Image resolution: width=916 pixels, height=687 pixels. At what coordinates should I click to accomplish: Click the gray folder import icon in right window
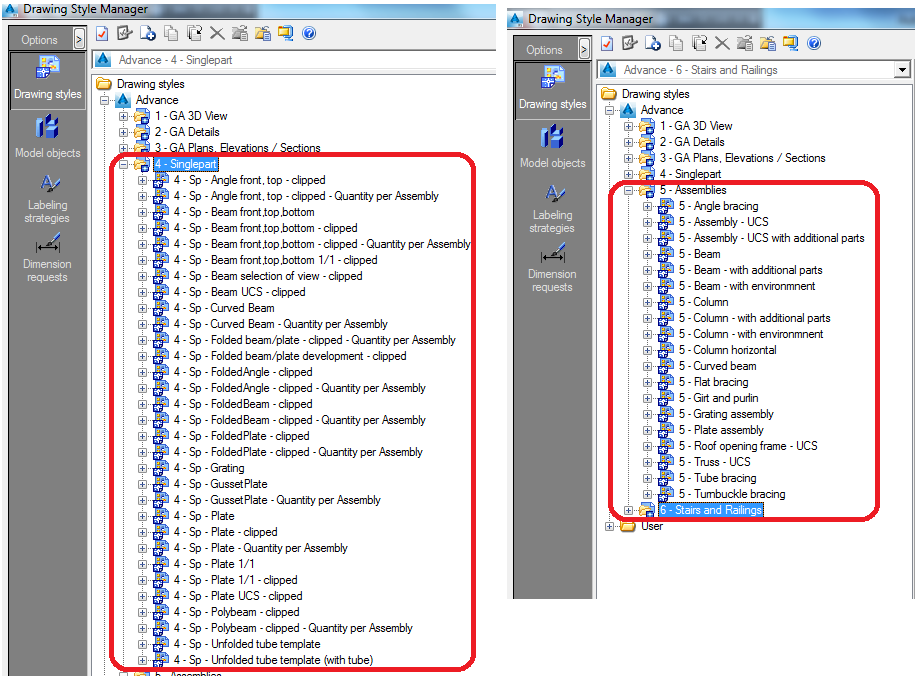(x=745, y=43)
